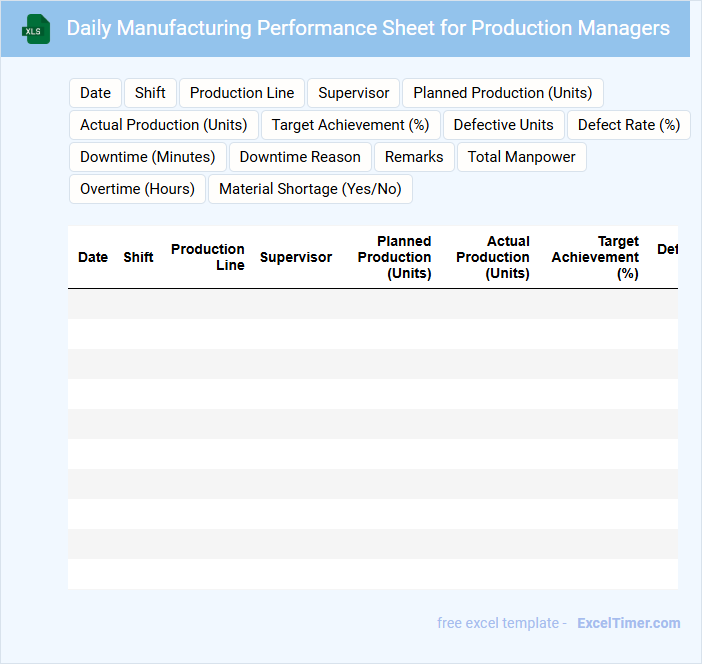
Task: Click the page title heading text
Action: coord(368,28)
